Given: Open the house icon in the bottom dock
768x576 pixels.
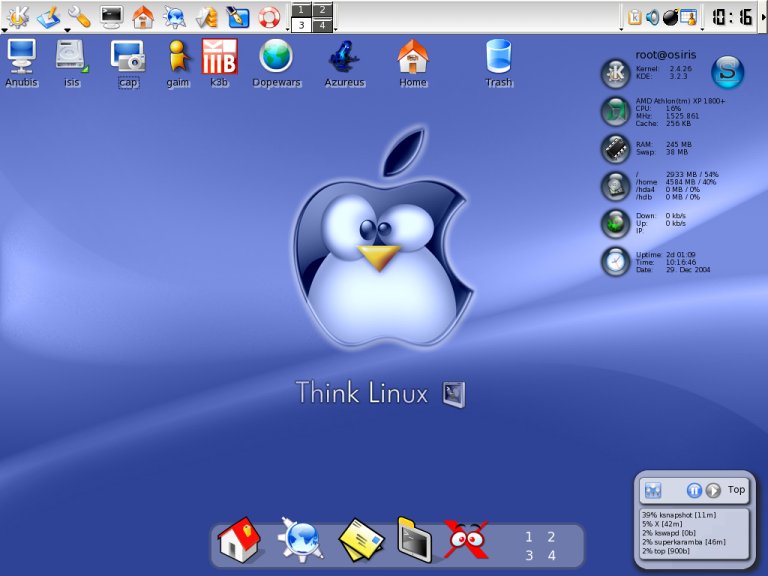Looking at the screenshot, I should [240, 539].
